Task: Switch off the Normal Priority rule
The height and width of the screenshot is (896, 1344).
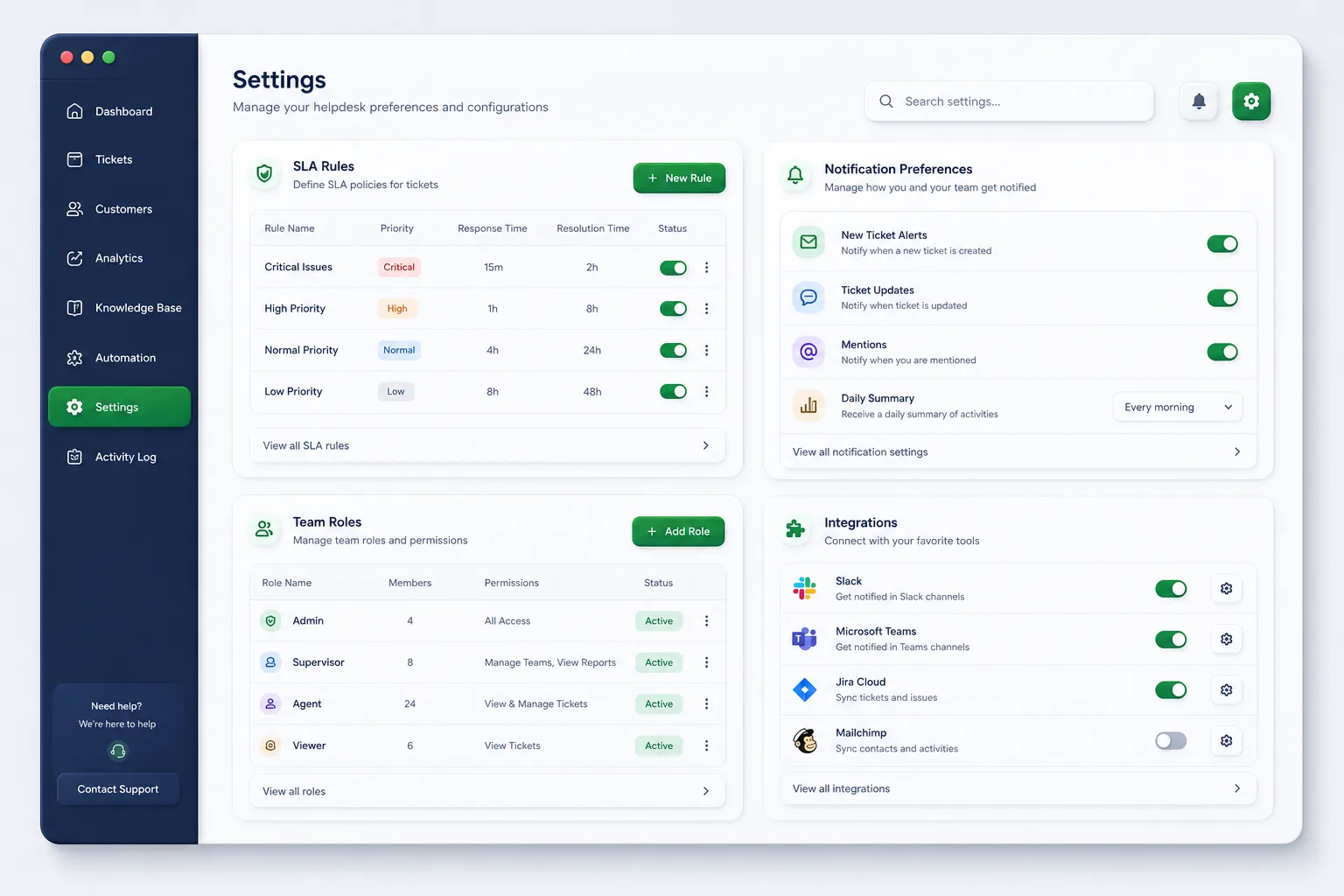Action: pos(673,350)
